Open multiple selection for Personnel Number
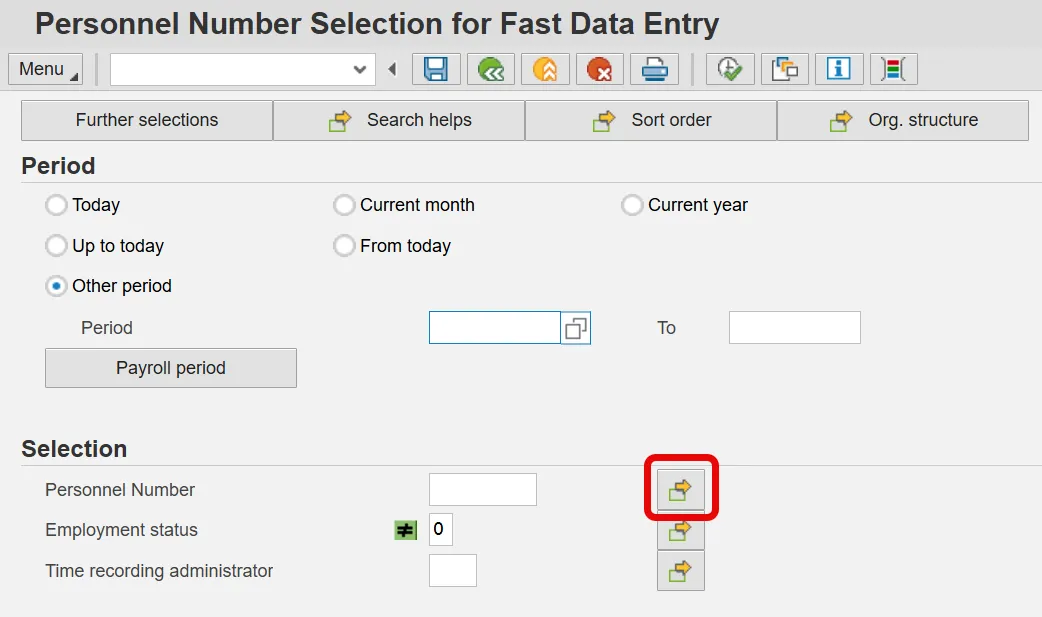 point(681,489)
